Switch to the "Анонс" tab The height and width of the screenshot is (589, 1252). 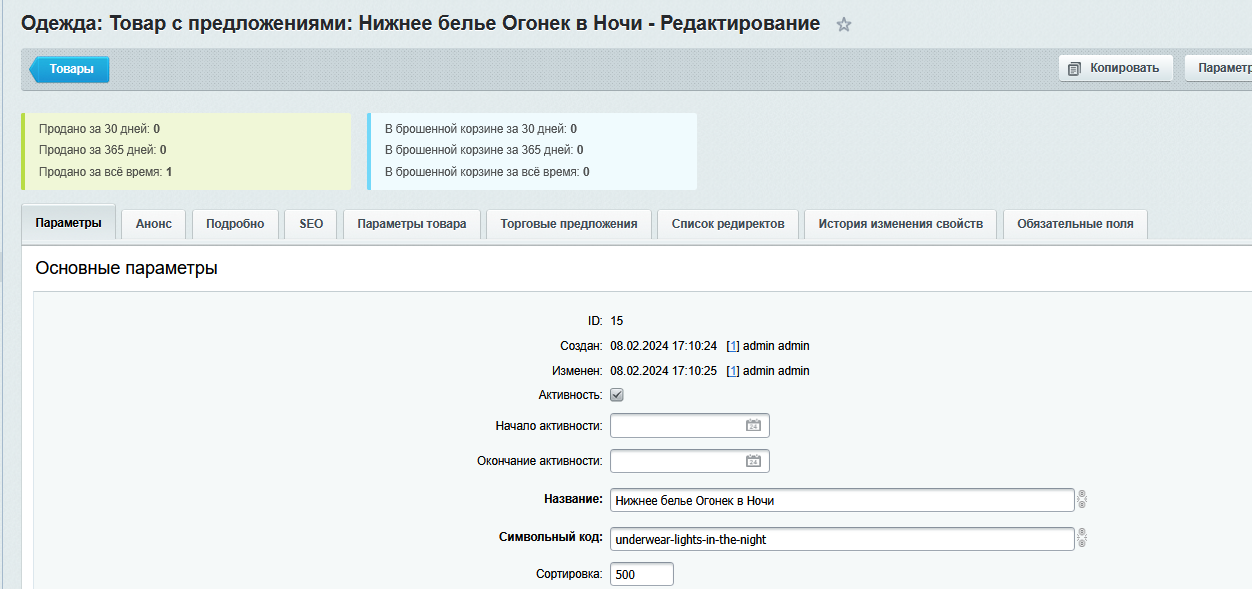152,223
